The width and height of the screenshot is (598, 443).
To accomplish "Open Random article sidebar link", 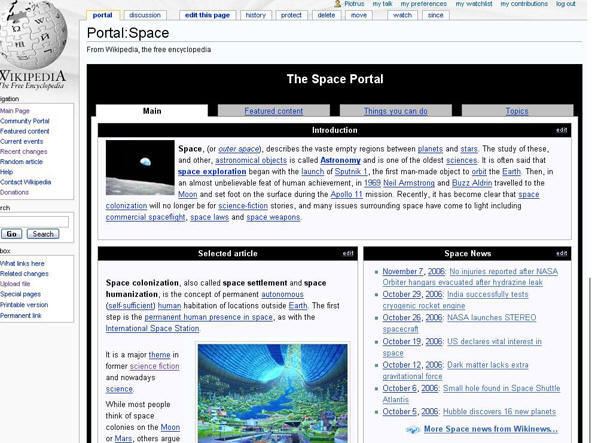I will 21,162.
